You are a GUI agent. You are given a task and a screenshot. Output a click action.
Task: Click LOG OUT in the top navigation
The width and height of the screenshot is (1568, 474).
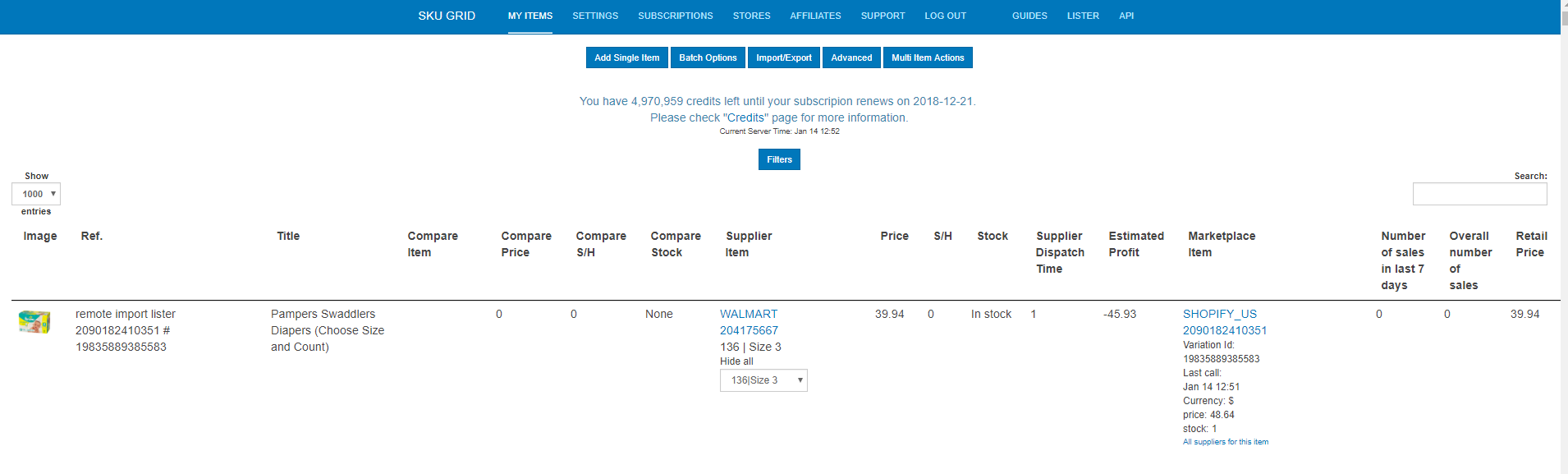tap(946, 16)
